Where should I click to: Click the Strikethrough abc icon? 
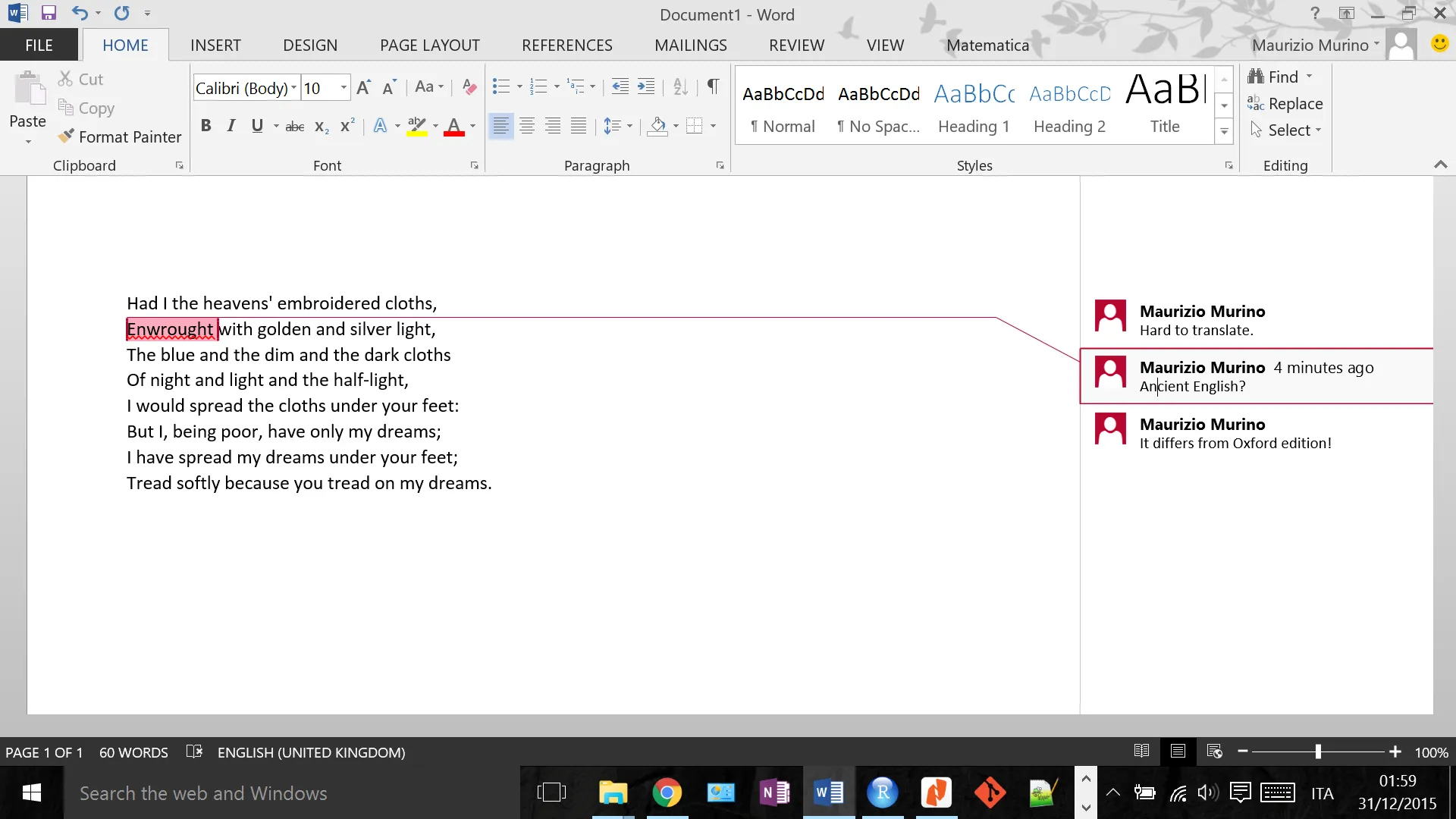point(294,127)
